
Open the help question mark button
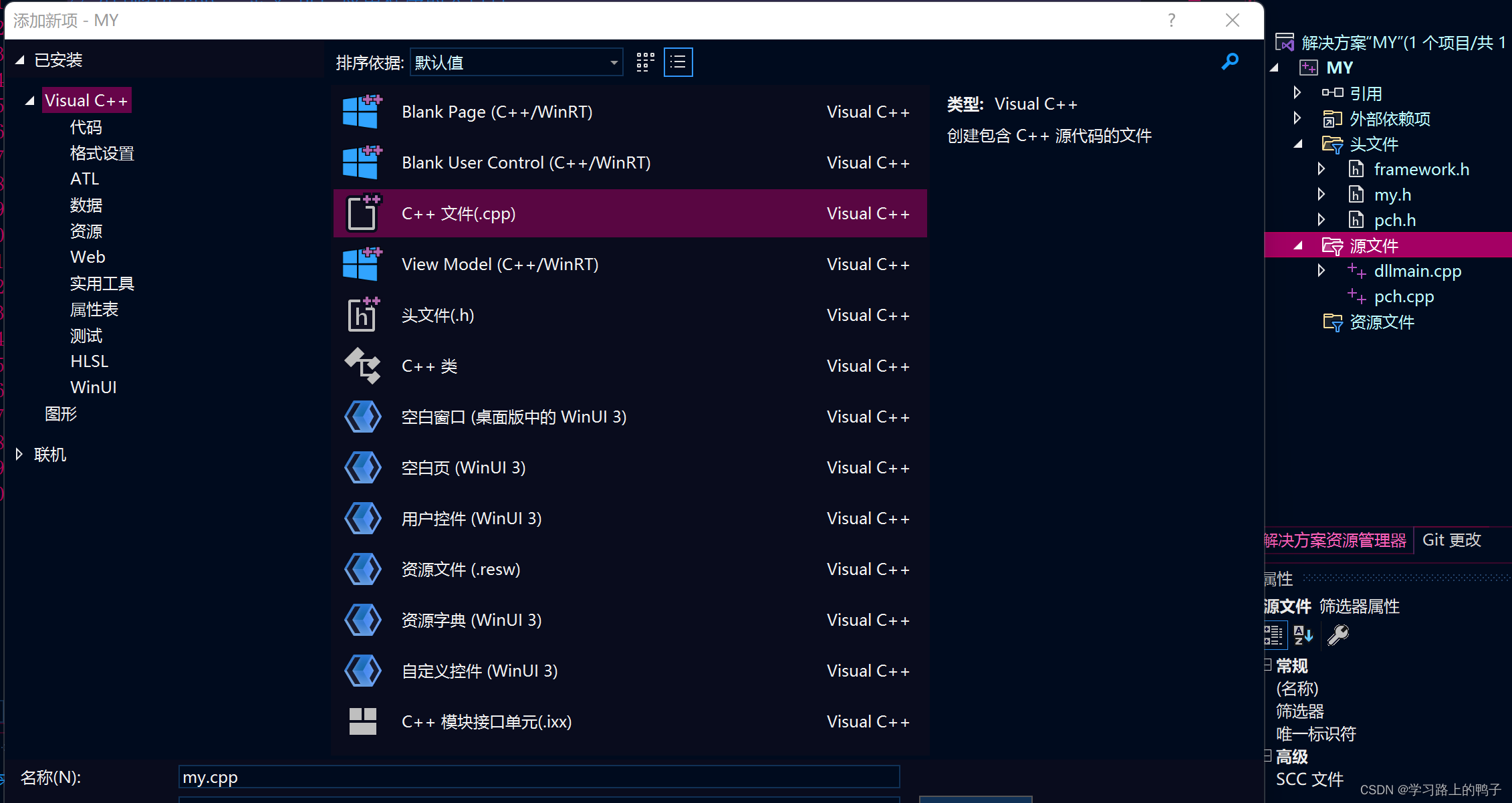click(x=1171, y=21)
